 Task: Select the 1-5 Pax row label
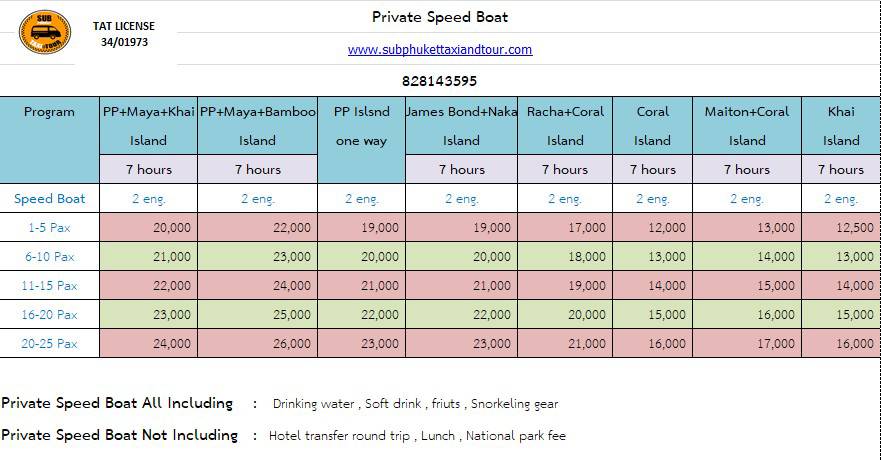coord(49,227)
